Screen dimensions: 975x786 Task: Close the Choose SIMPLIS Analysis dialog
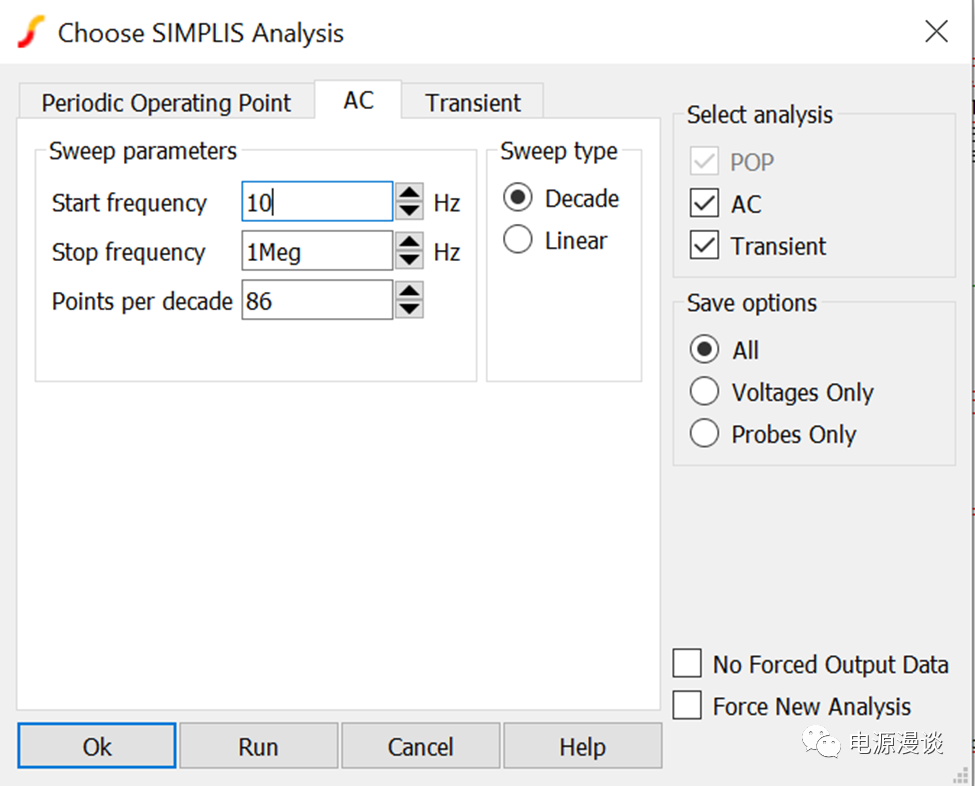point(936,32)
